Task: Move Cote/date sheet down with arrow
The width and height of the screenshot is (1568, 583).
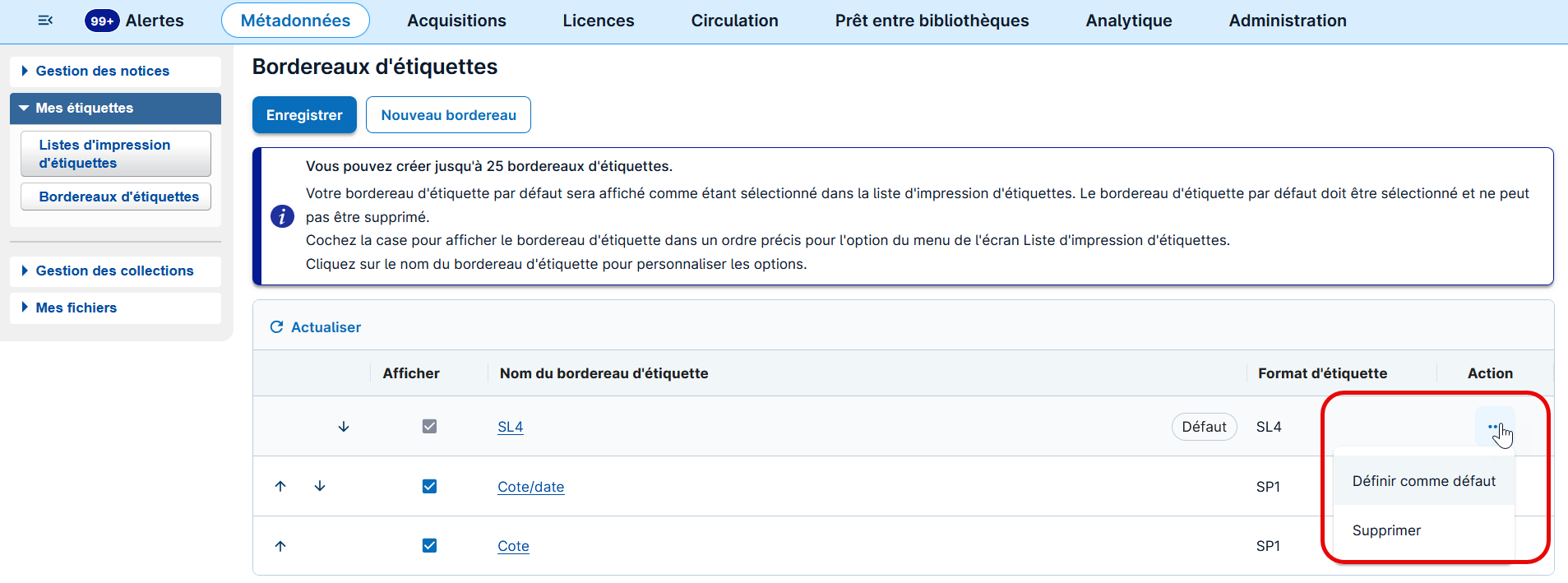Action: click(x=320, y=486)
